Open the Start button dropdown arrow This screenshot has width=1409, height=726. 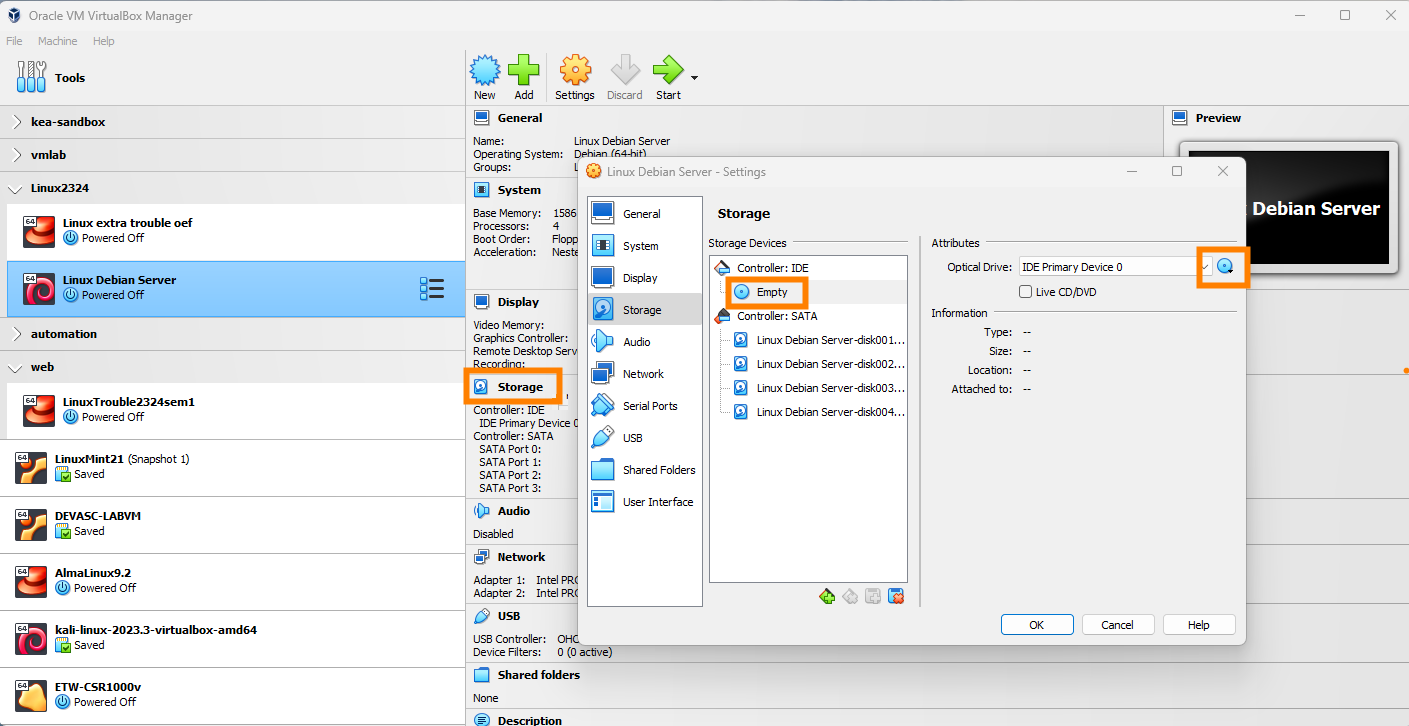(694, 78)
